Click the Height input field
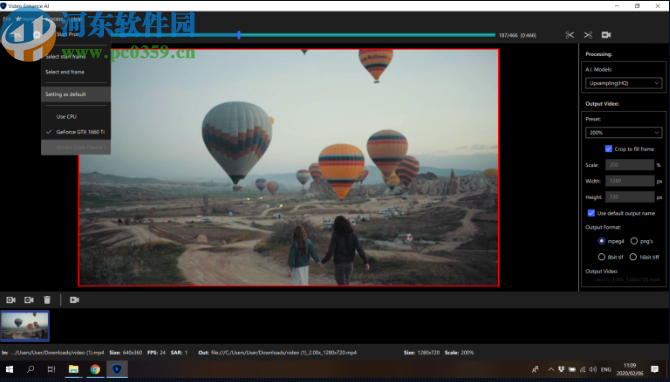Viewport: 670px width, 382px height. pos(629,197)
